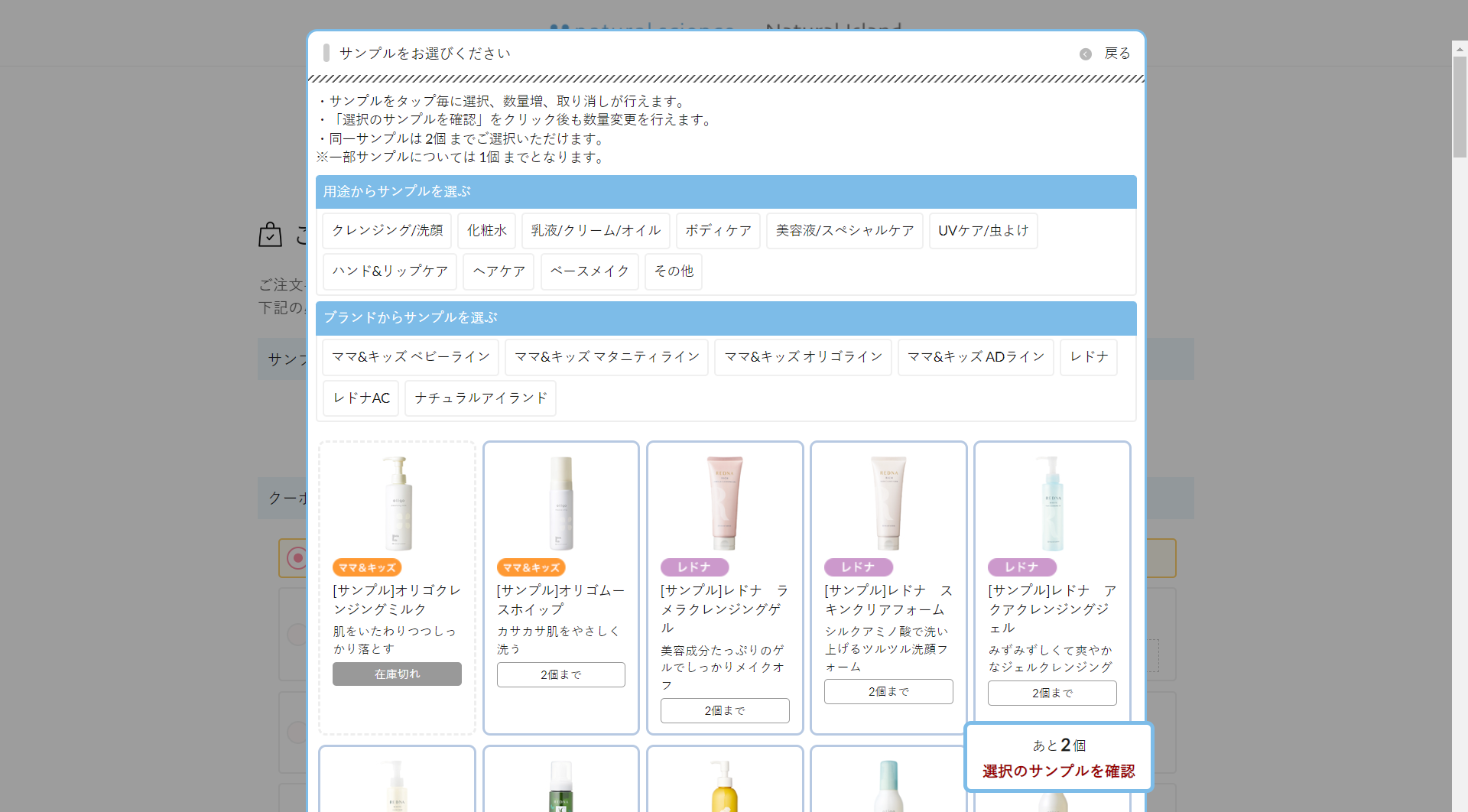Screen dimensions: 1468x812
Task: Click scrollbar up arrow
Action: [x=1460, y=48]
